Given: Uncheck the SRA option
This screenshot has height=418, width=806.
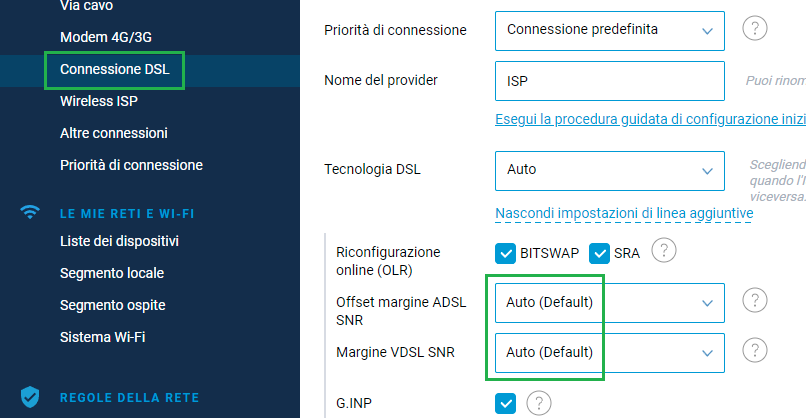Looking at the screenshot, I should [599, 253].
